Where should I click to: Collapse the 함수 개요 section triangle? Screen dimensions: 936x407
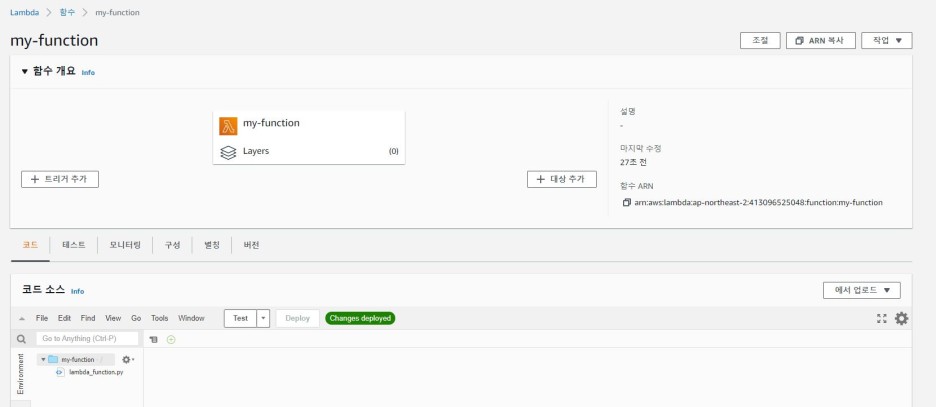24,72
